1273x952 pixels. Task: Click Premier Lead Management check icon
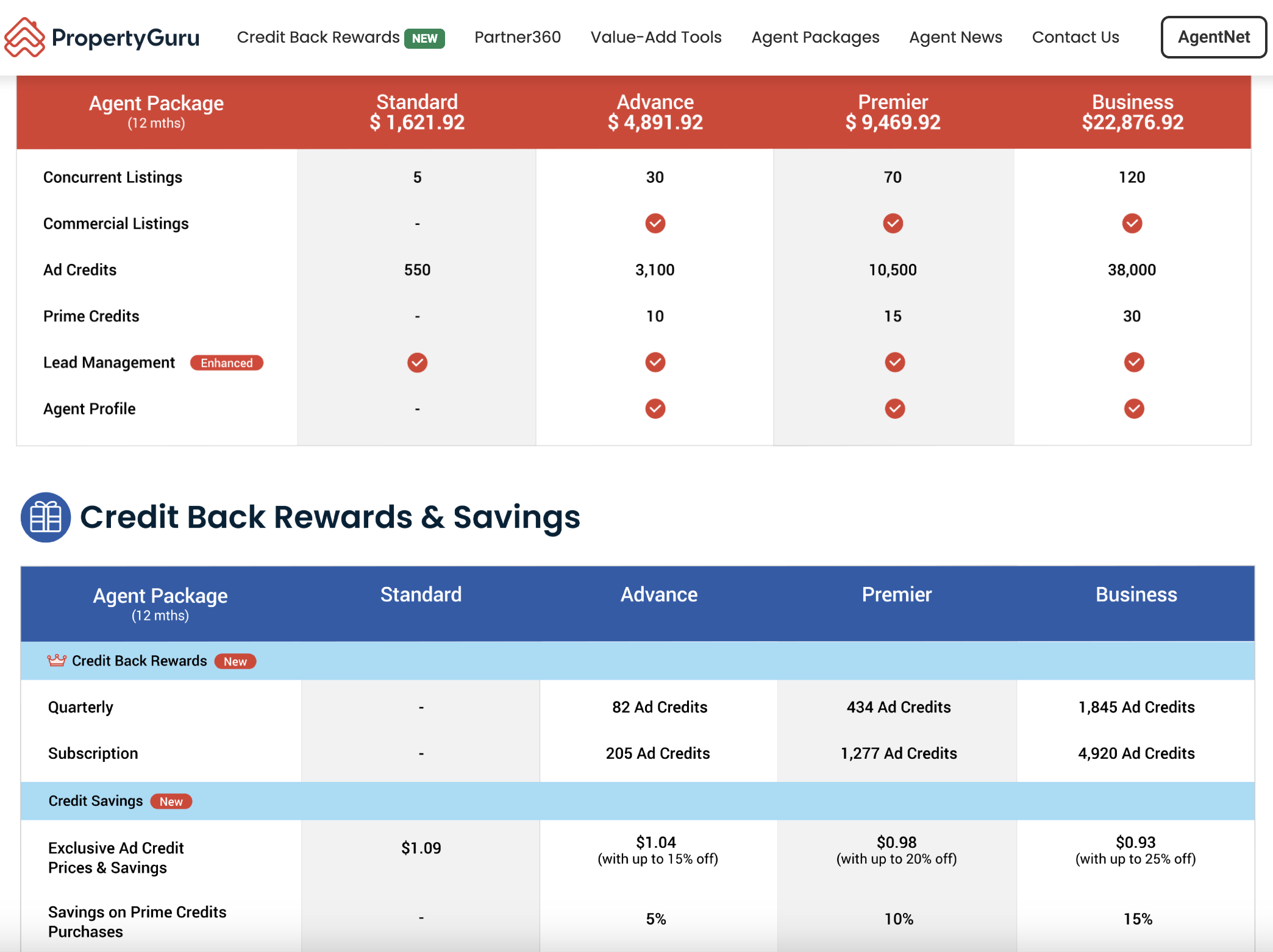pyautogui.click(x=894, y=363)
